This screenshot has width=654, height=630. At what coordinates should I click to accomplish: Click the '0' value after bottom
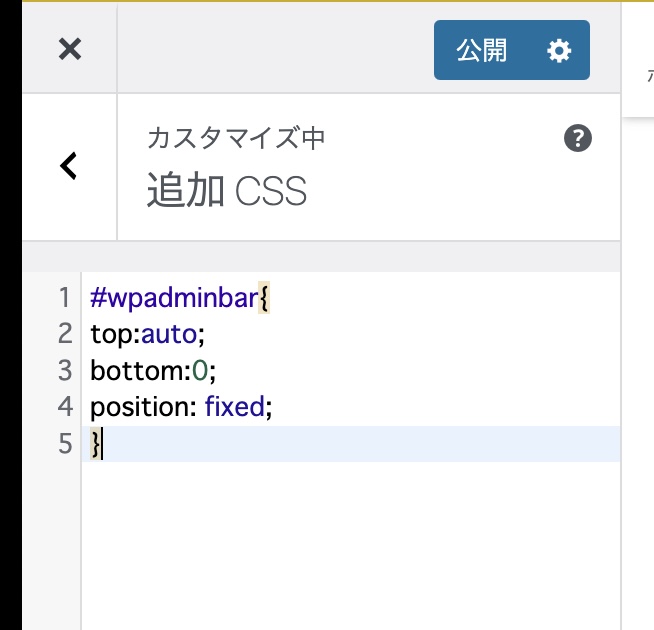coord(200,370)
